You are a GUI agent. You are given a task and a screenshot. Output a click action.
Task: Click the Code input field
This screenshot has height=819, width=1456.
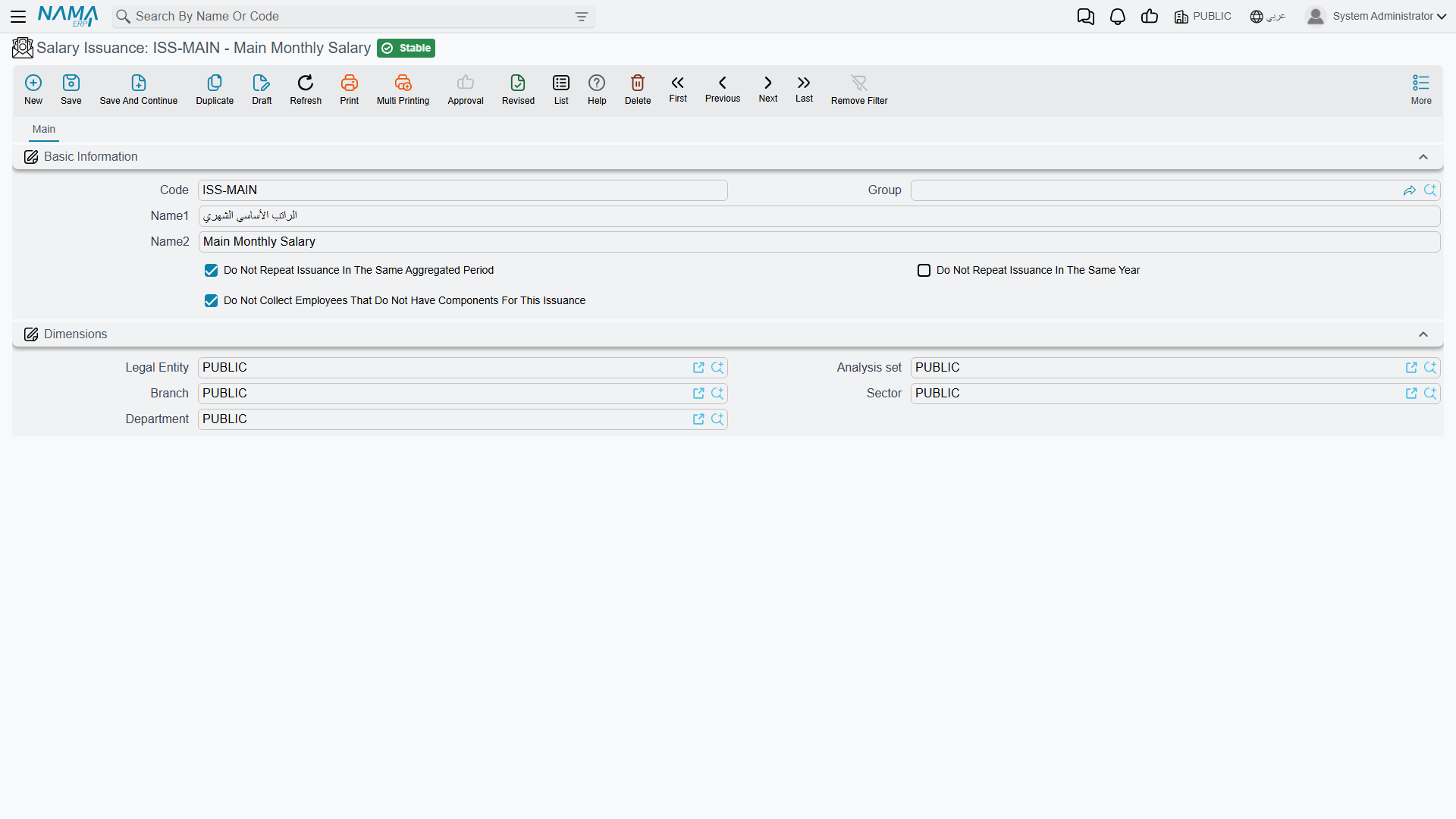click(463, 190)
